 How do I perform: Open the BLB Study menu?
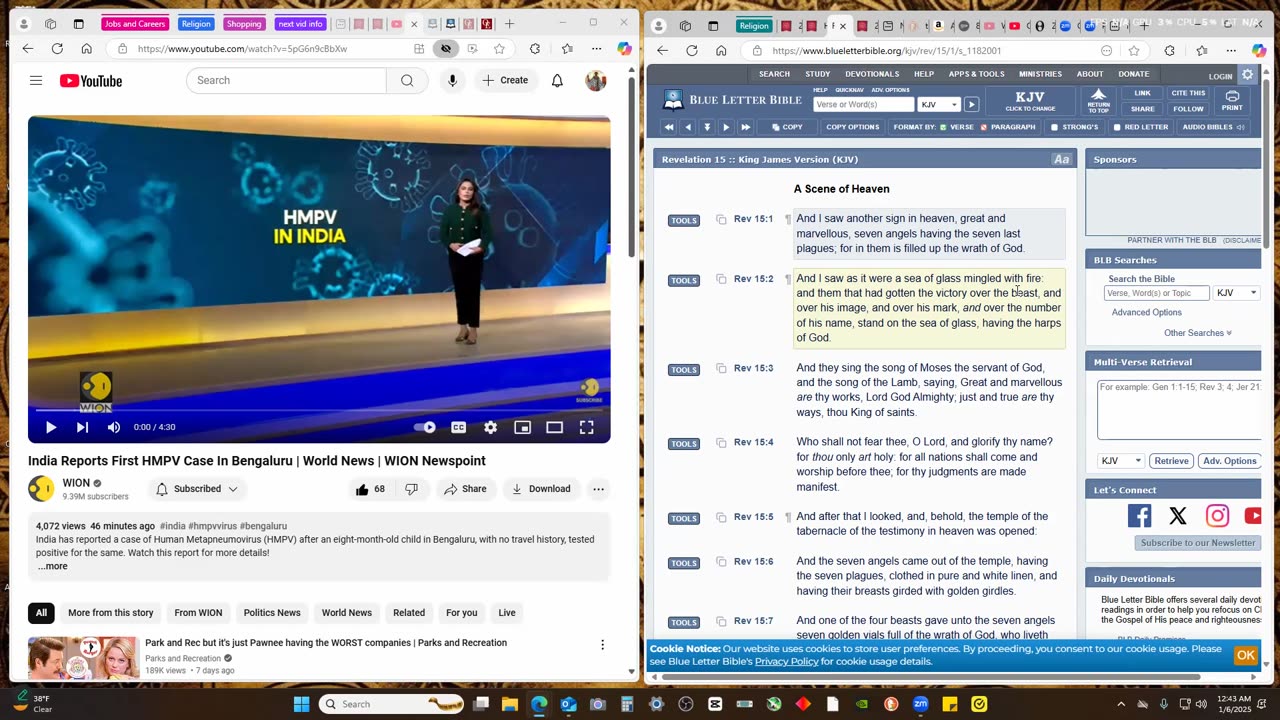click(x=817, y=74)
